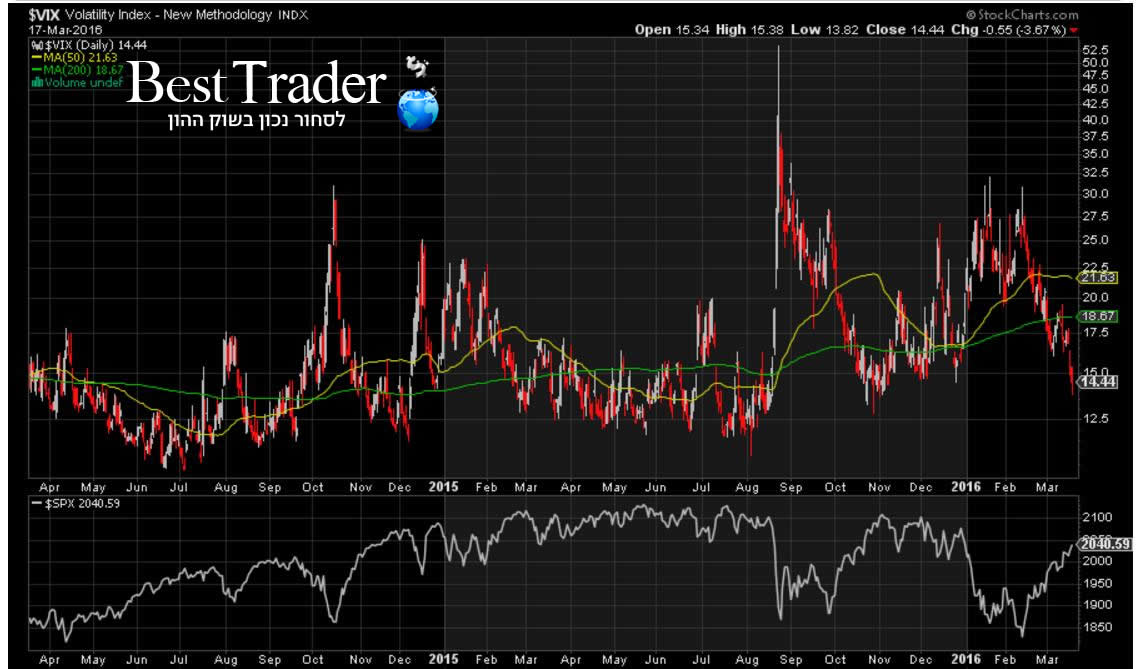The width and height of the screenshot is (1136, 669).
Task: Click the yellow MA(50) legend line marker
Action: (34, 59)
